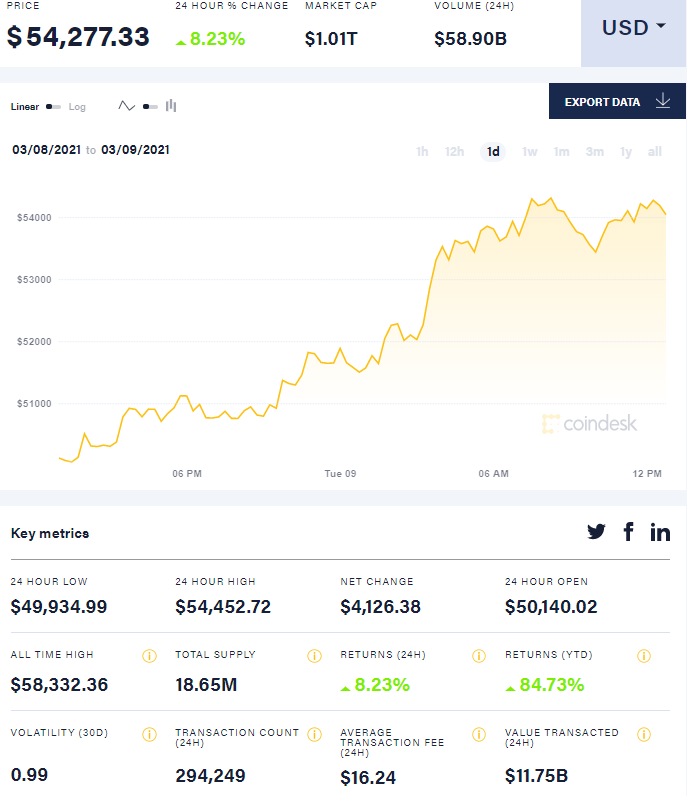Viewport: 687px width, 796px height.
Task: Select the all time range
Action: coord(655,152)
